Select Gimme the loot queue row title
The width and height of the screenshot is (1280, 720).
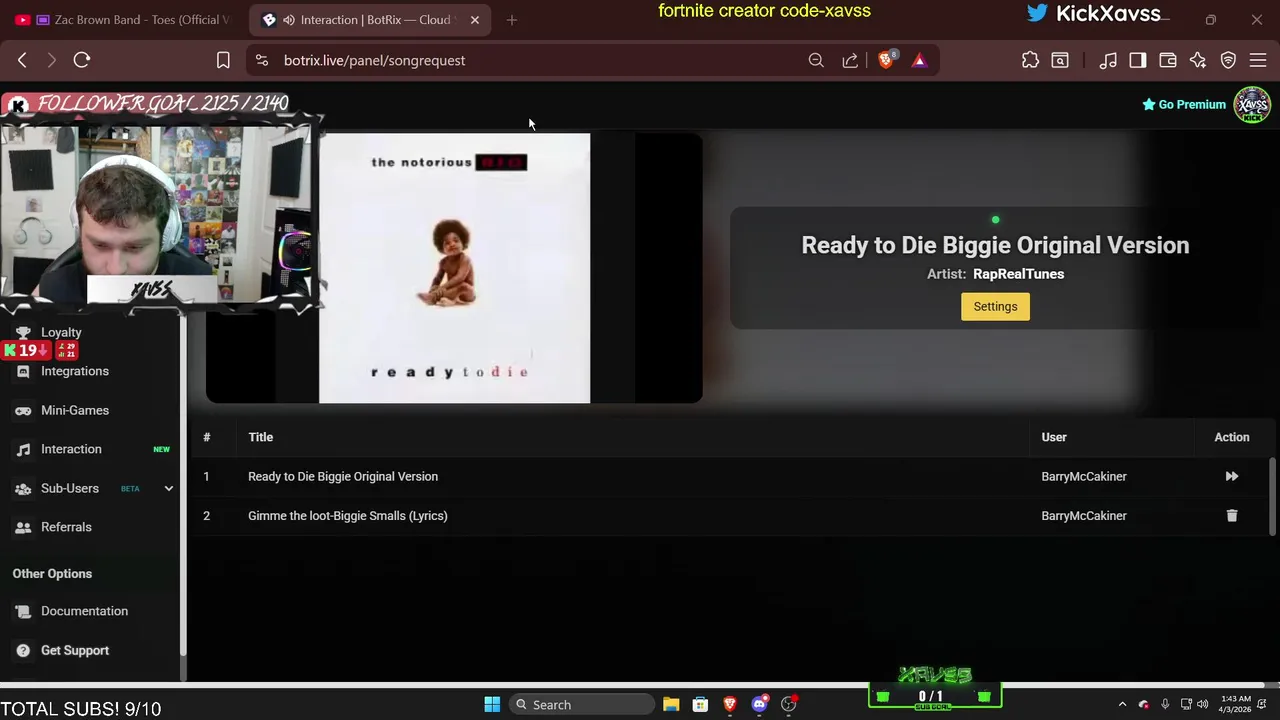pyautogui.click(x=347, y=516)
